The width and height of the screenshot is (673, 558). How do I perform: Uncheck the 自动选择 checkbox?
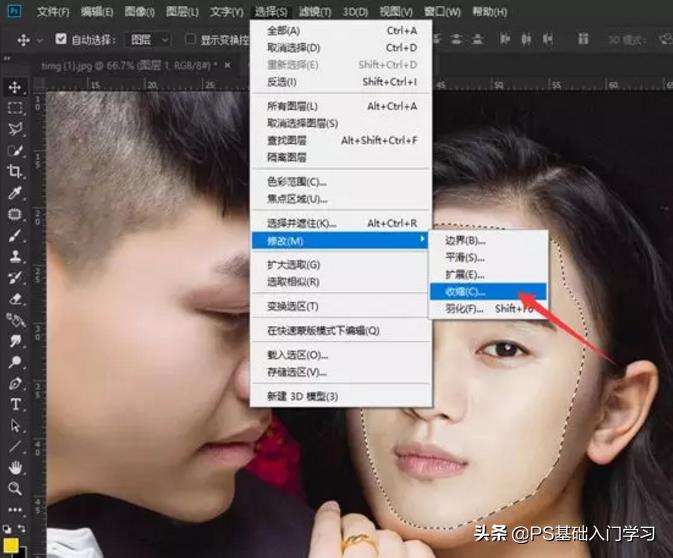(x=61, y=40)
